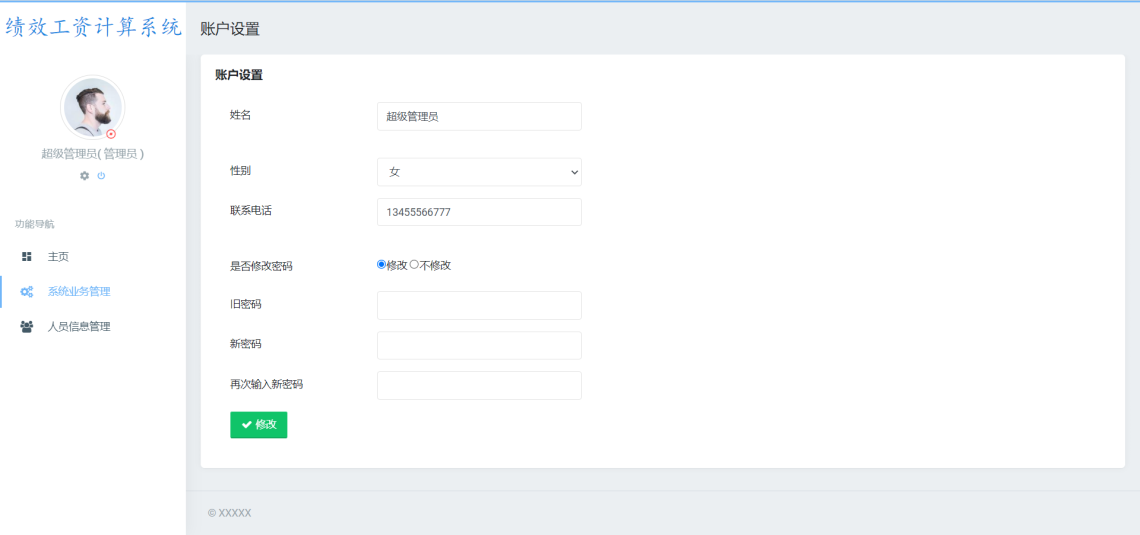Click the 绩效工资计算系统 logo title
Screen dimensions: 1140x535
coord(93,28)
